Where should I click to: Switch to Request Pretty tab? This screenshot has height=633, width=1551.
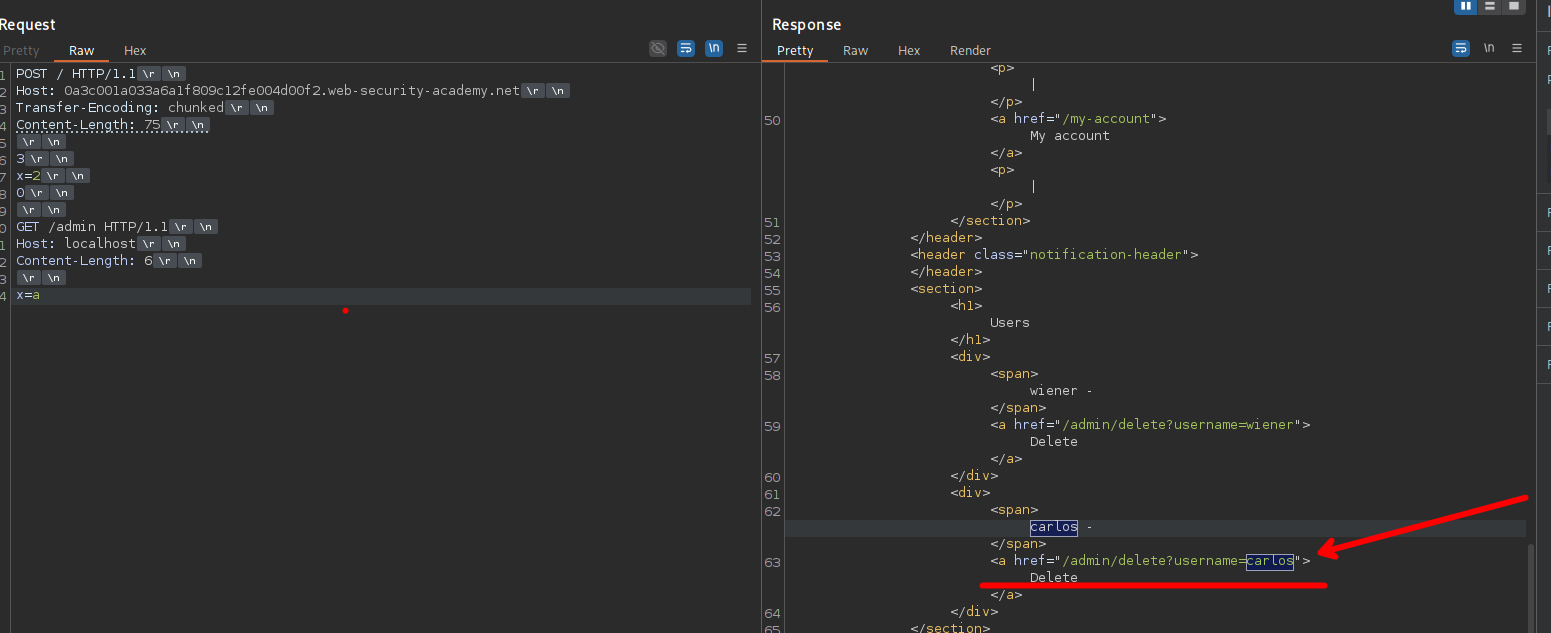[x=21, y=50]
